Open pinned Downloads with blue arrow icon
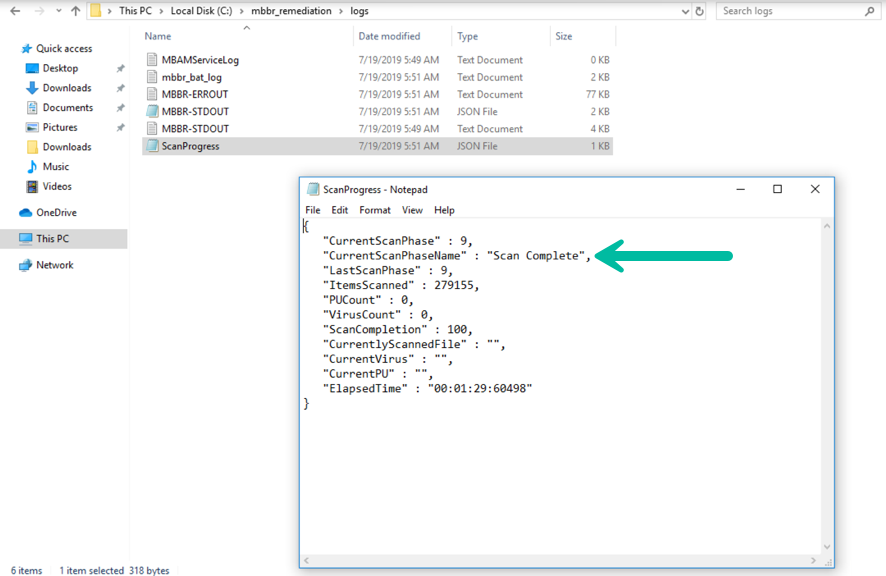Image resolution: width=886 pixels, height=576 pixels. (x=67, y=88)
